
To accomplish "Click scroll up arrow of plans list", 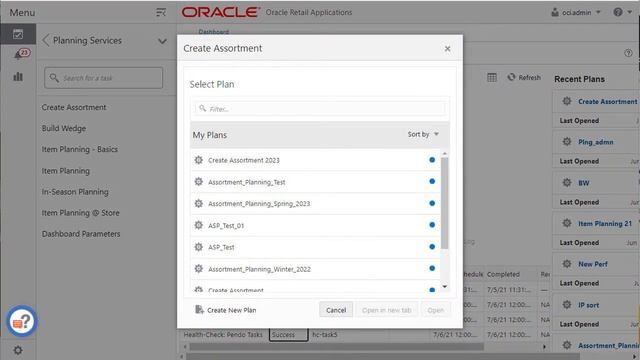I will click(x=444, y=154).
